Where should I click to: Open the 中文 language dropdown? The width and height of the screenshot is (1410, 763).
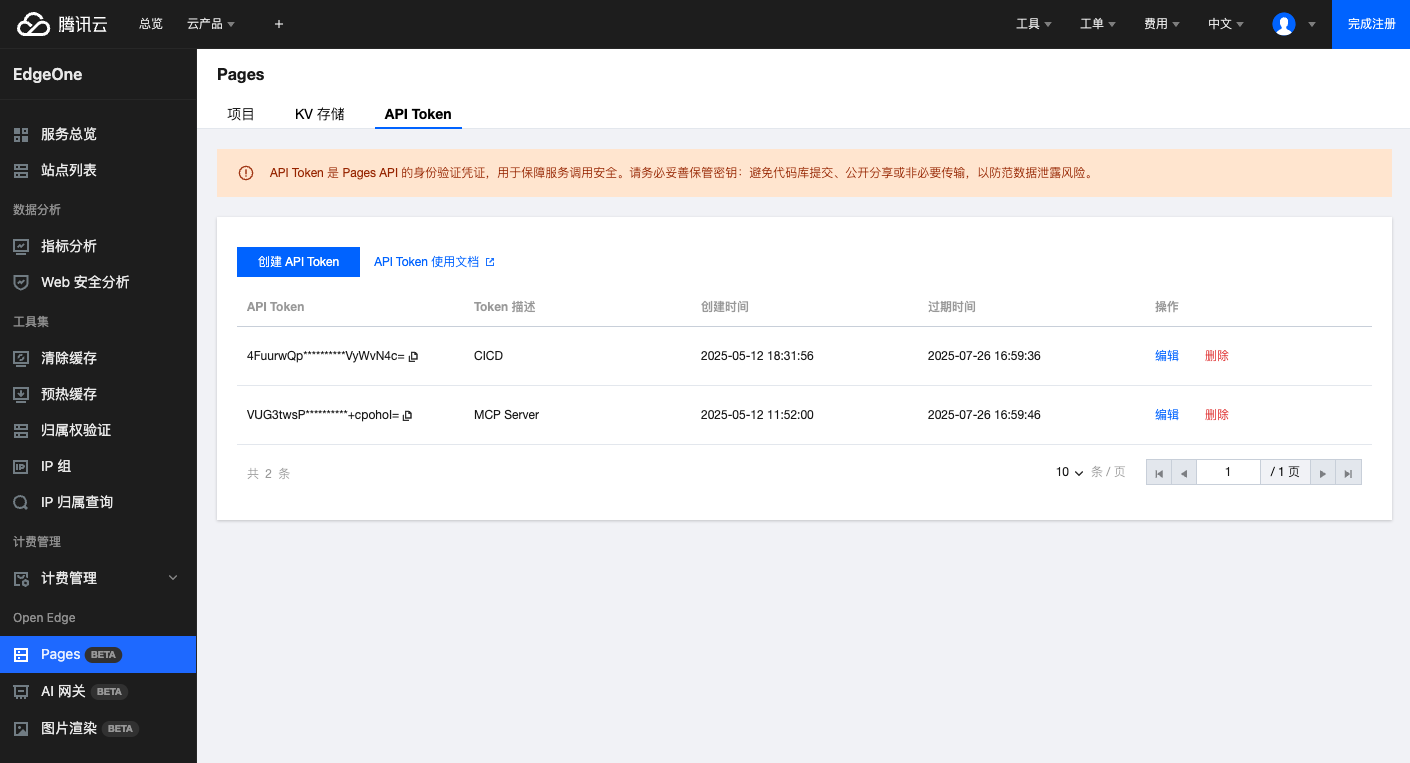coord(1226,24)
